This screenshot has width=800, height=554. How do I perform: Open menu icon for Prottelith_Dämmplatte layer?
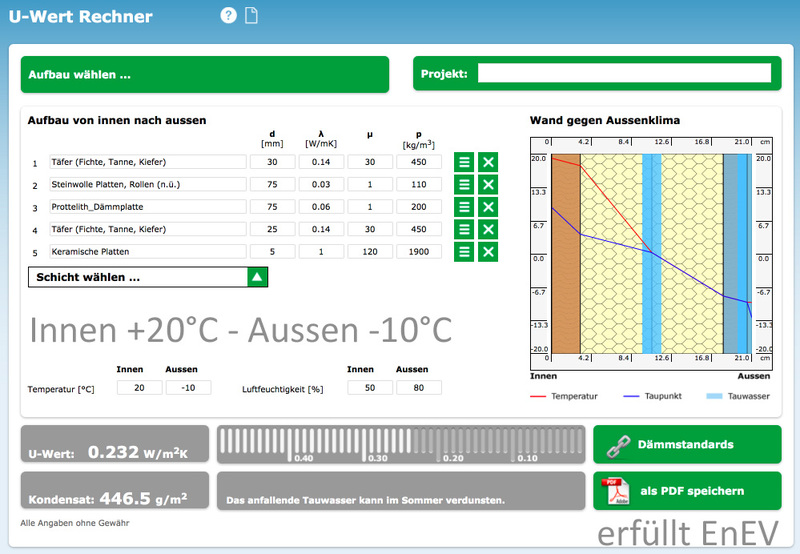click(464, 207)
